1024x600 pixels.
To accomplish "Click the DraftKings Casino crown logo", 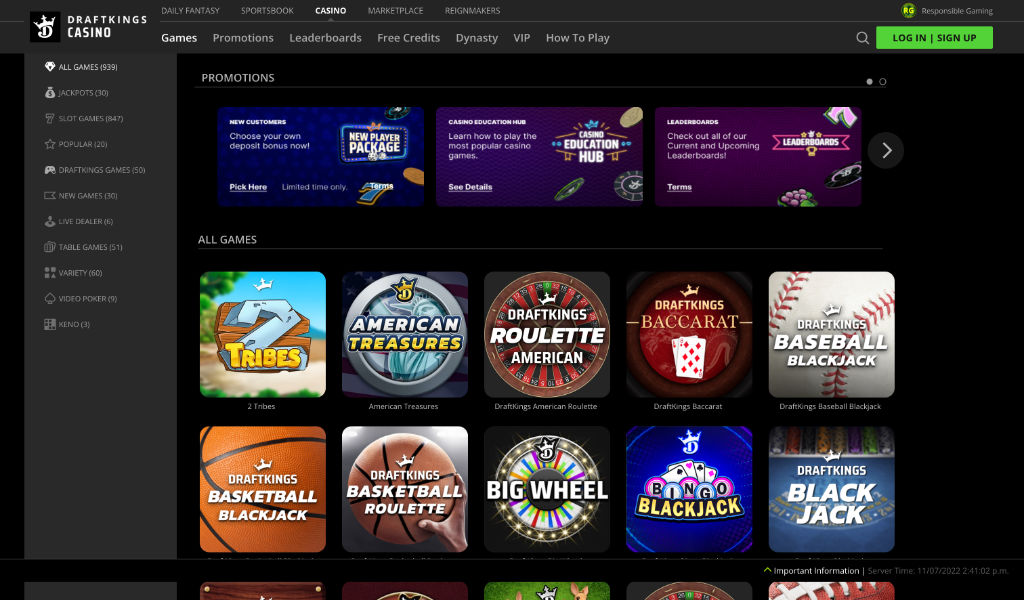I will [45, 27].
